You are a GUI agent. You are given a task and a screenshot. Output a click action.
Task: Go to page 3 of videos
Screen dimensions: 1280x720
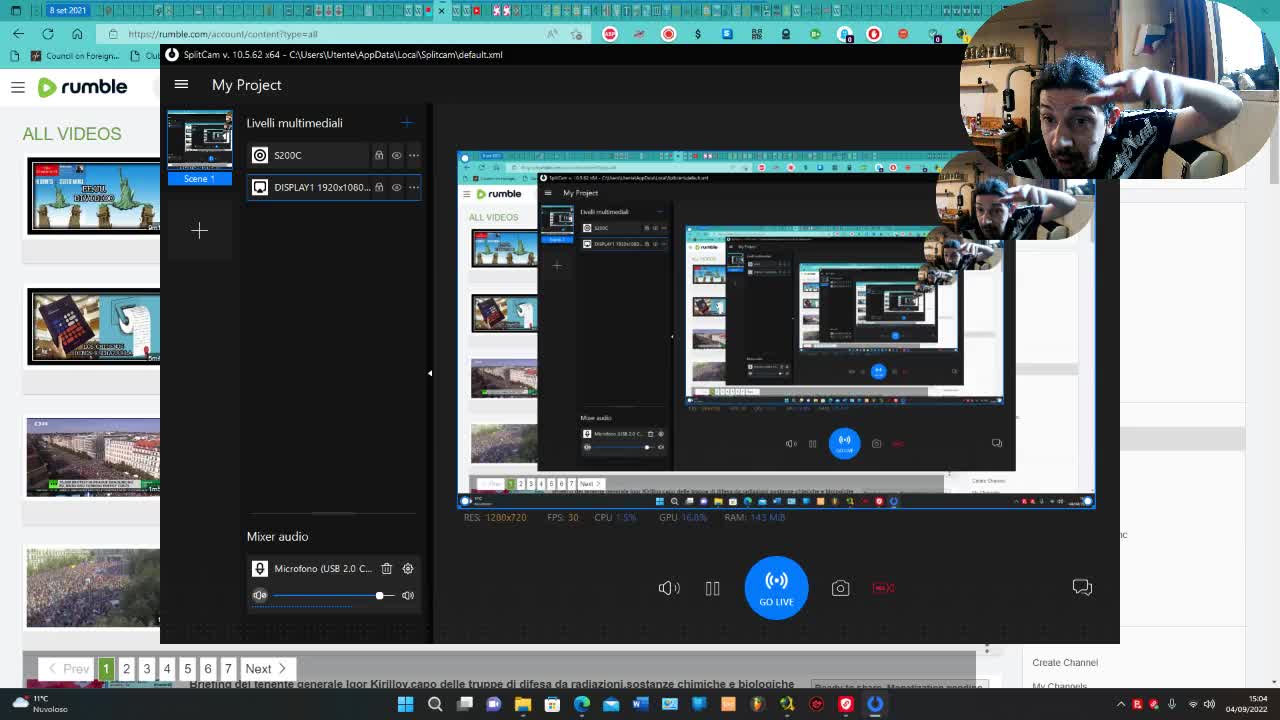tap(147, 669)
